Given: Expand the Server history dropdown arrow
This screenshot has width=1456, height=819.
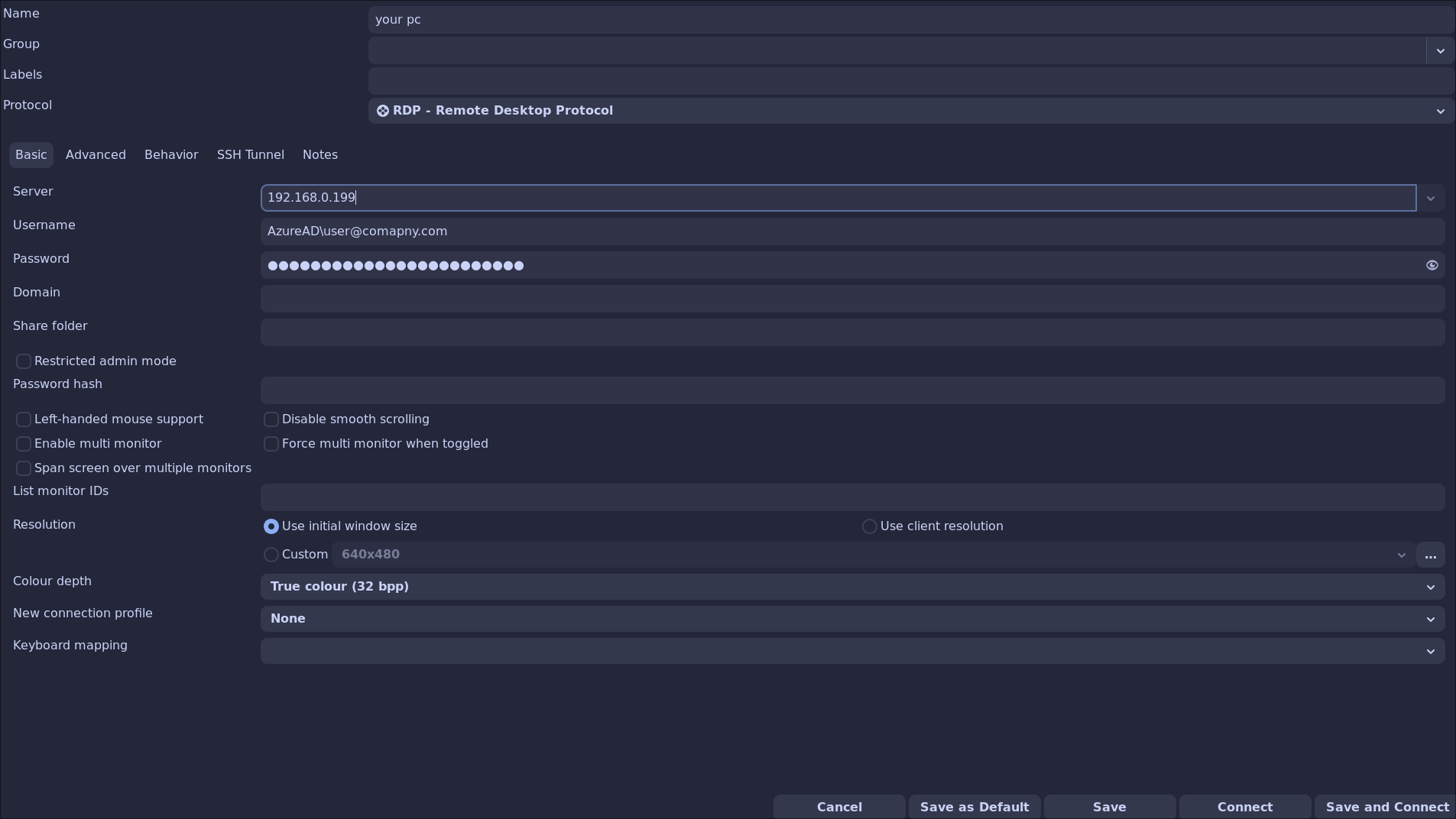Looking at the screenshot, I should click(1430, 198).
